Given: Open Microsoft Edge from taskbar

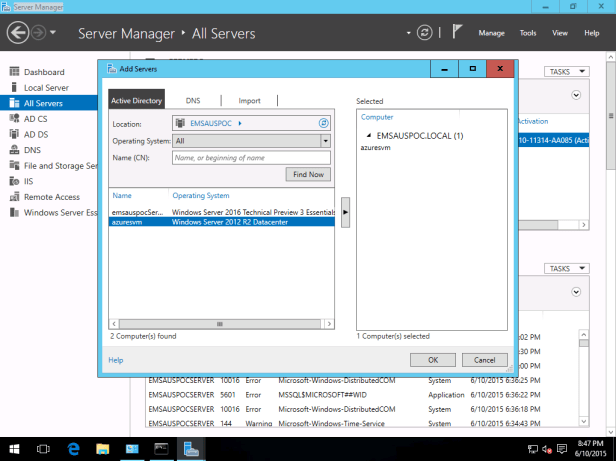Looking at the screenshot, I should 73,449.
